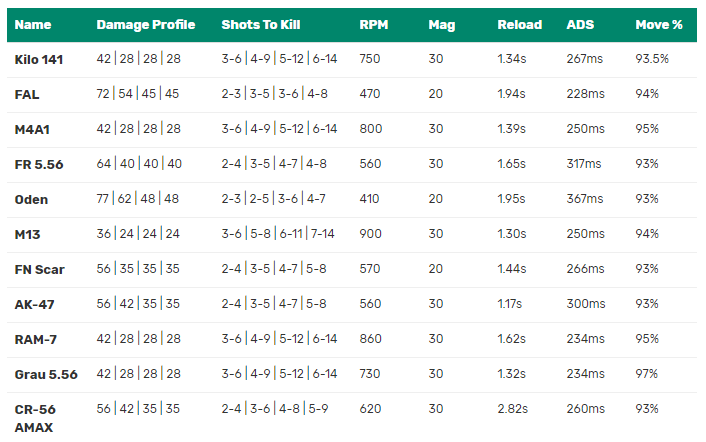This screenshot has height=442, width=706.
Task: Click the ADS column header
Action: 580,25
